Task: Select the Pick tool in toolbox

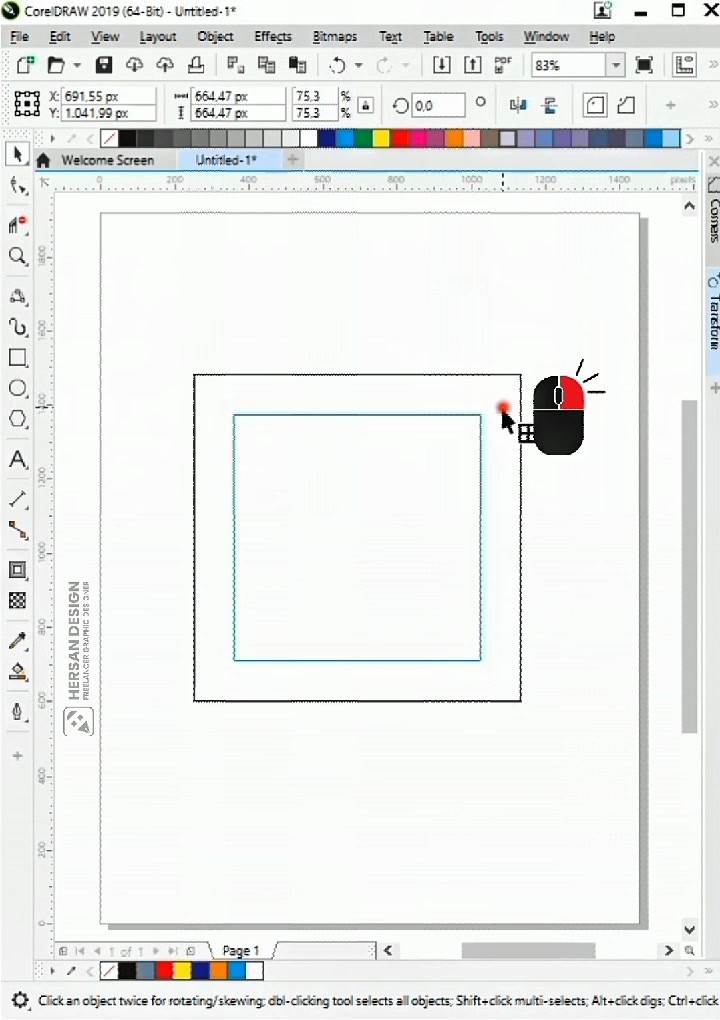Action: (x=18, y=155)
